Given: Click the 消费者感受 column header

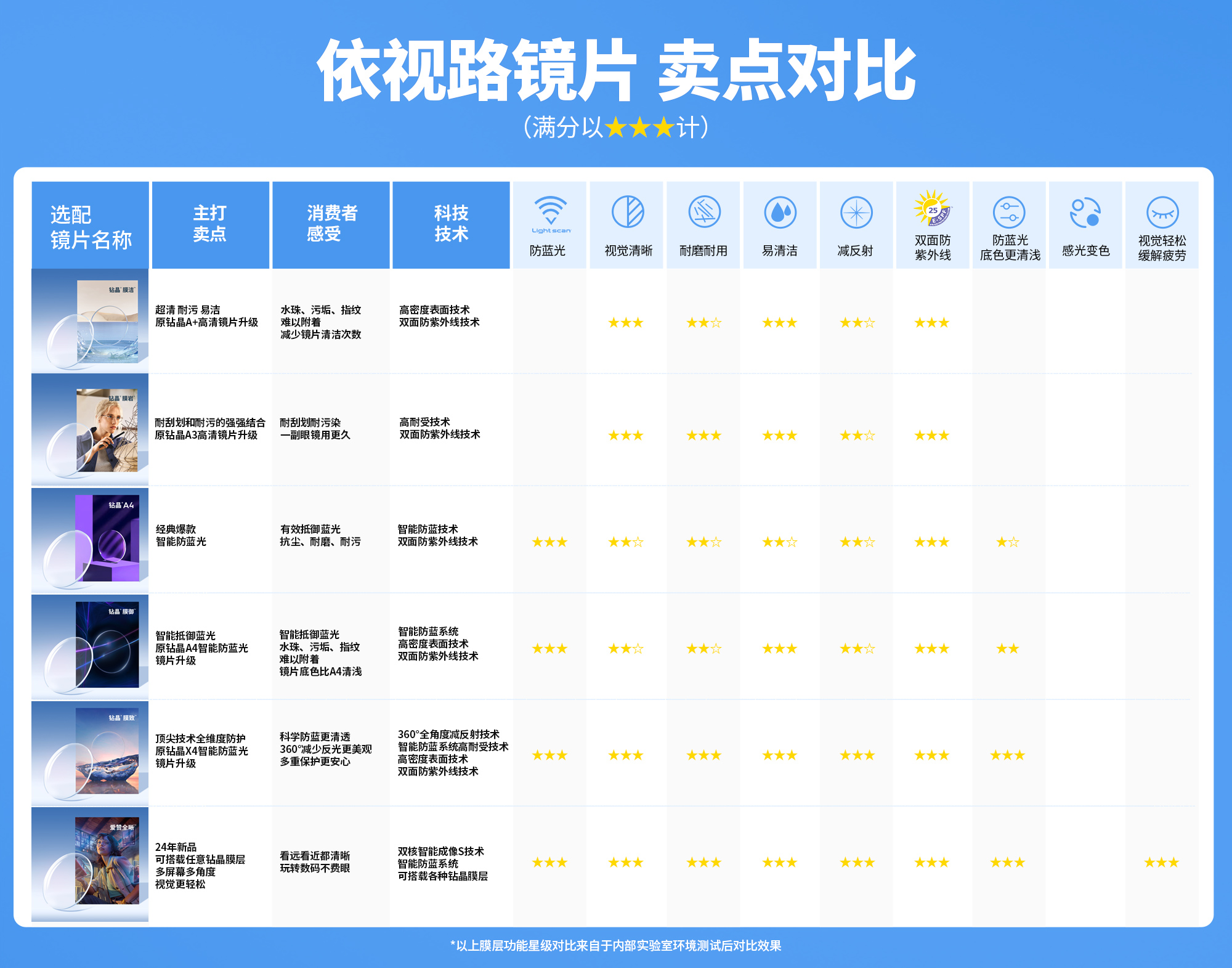Looking at the screenshot, I should (x=331, y=226).
